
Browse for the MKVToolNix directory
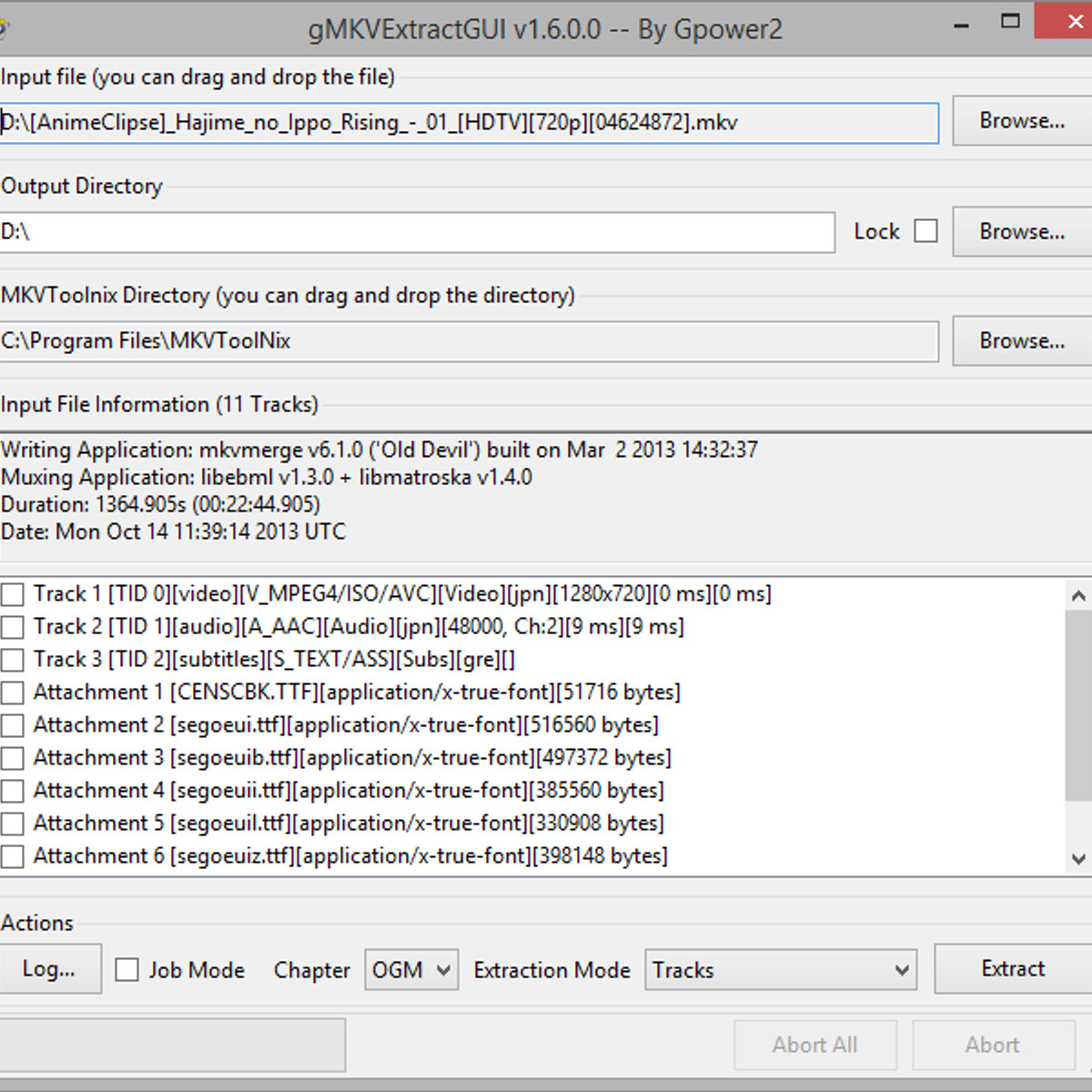pos(1021,340)
